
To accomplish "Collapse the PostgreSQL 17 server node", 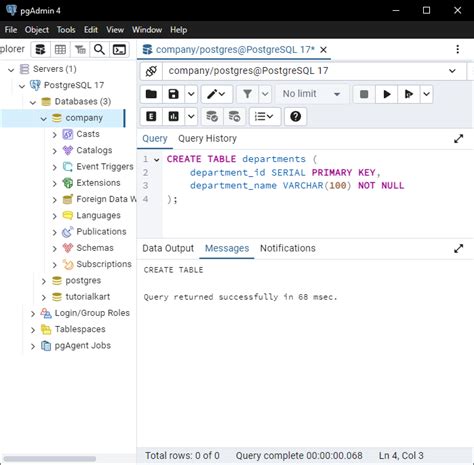I will pyautogui.click(x=22, y=86).
